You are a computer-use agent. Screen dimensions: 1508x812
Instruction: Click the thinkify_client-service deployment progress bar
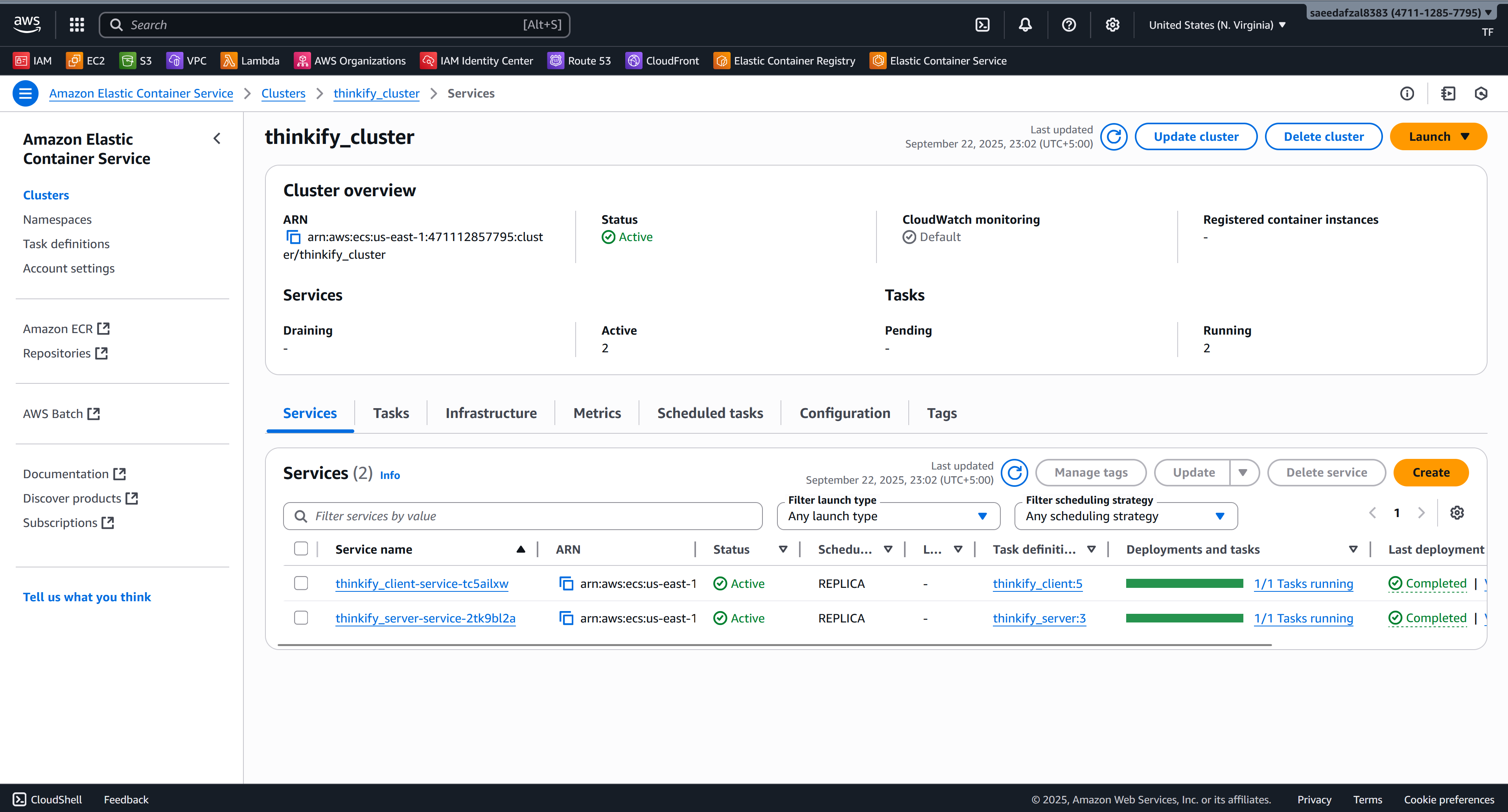1184,583
